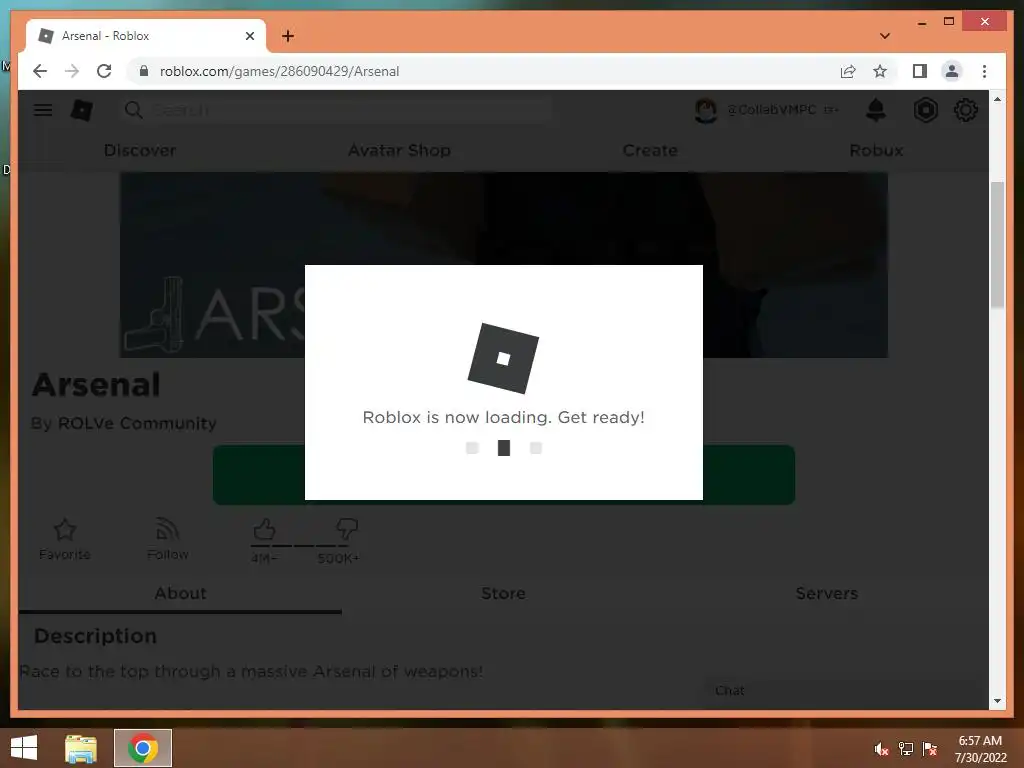Open Chrome three-dot menu
The image size is (1024, 768).
(x=984, y=71)
